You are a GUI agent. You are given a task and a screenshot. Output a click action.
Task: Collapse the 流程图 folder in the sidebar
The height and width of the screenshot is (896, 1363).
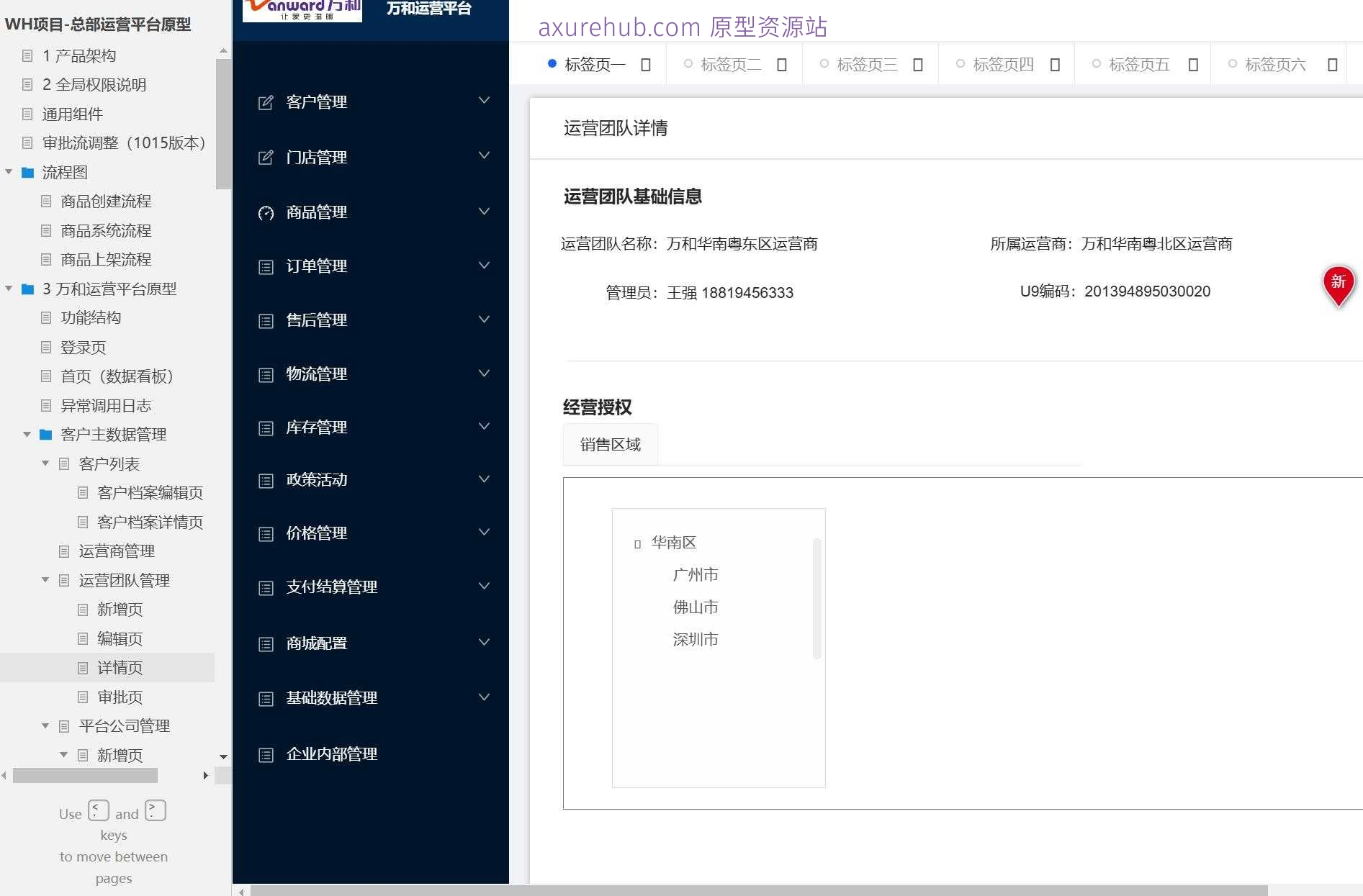tap(9, 172)
